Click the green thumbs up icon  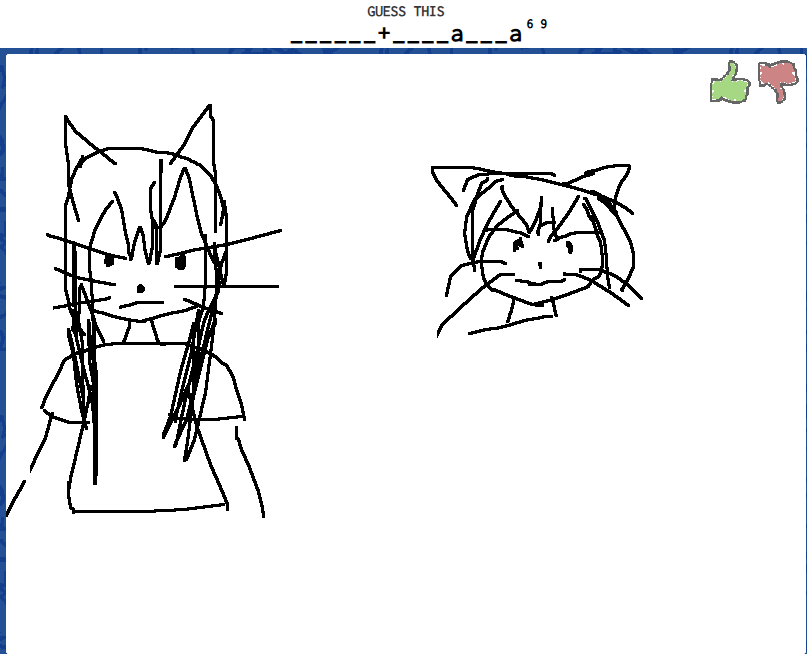tap(730, 82)
